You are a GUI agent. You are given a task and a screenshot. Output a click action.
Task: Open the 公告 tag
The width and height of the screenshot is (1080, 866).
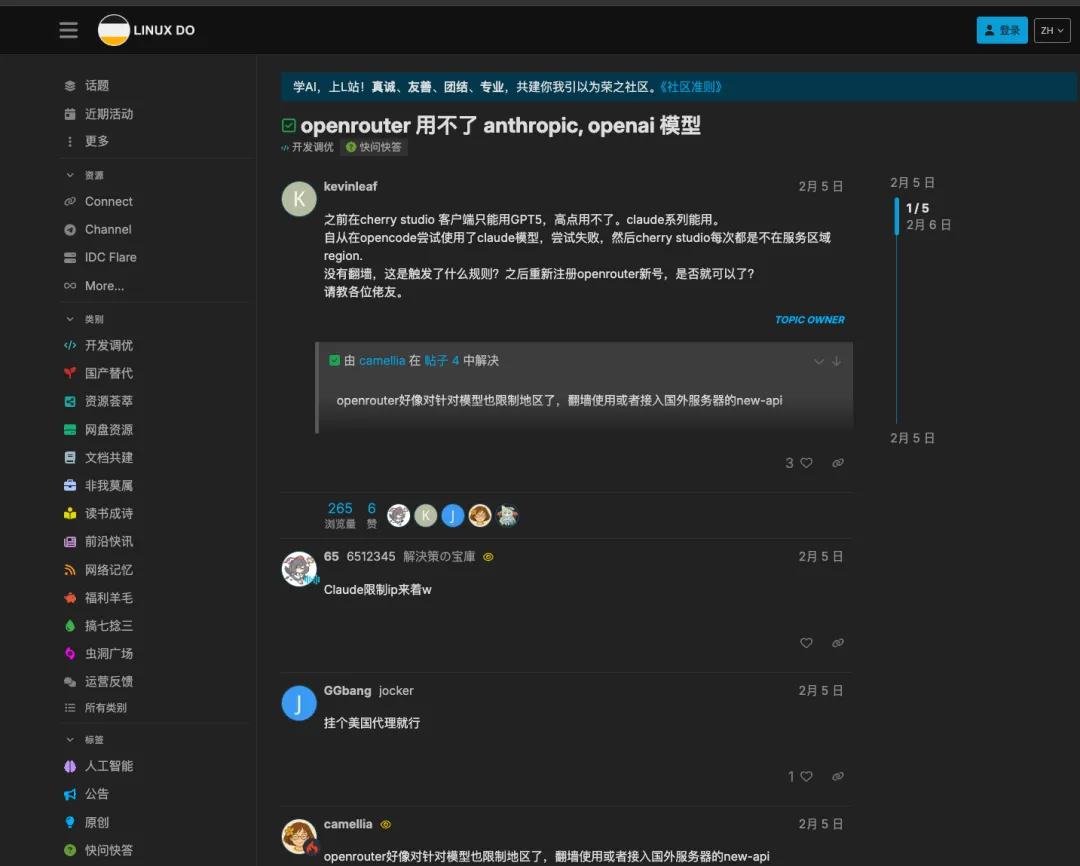96,794
